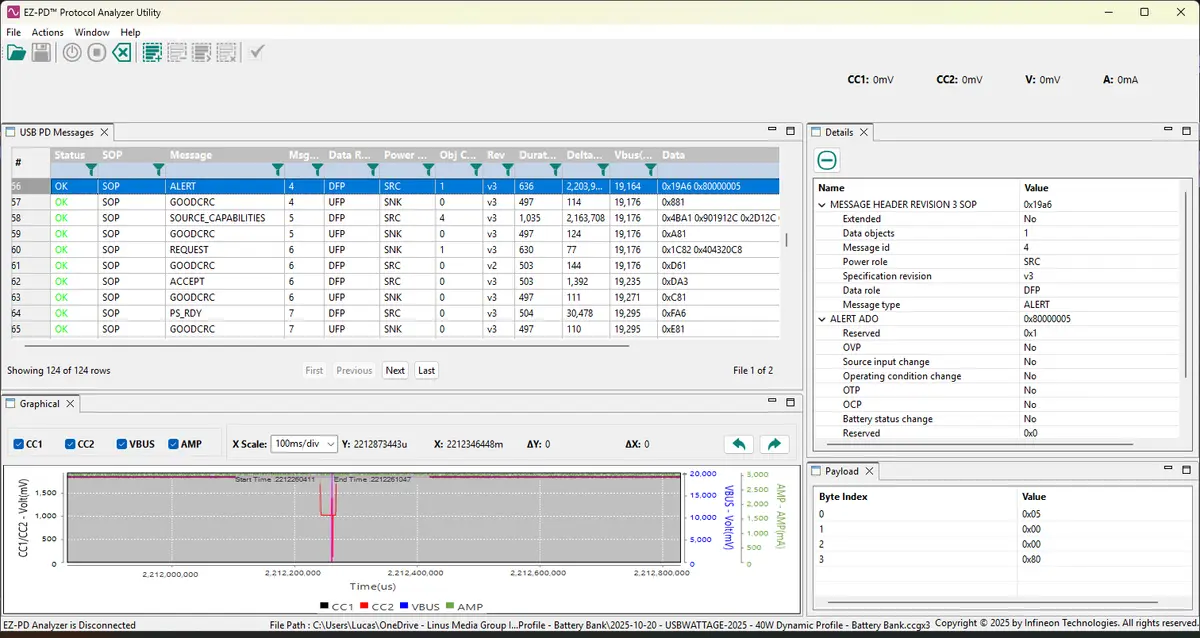
Task: Go to the Next page of rows
Action: (395, 370)
